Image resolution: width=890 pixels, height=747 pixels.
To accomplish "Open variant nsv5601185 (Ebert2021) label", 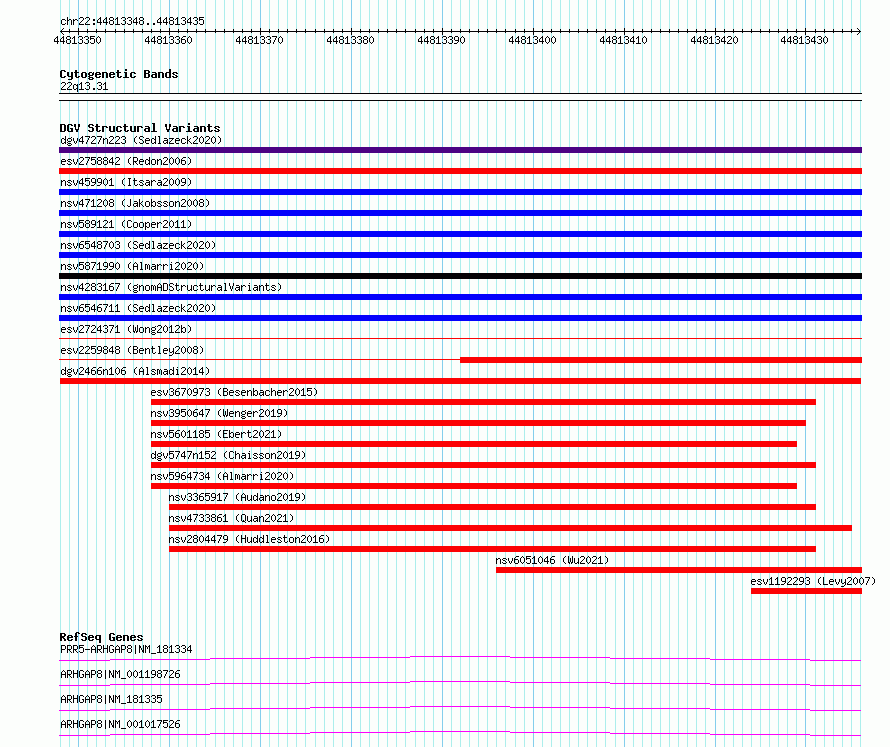I will point(216,434).
